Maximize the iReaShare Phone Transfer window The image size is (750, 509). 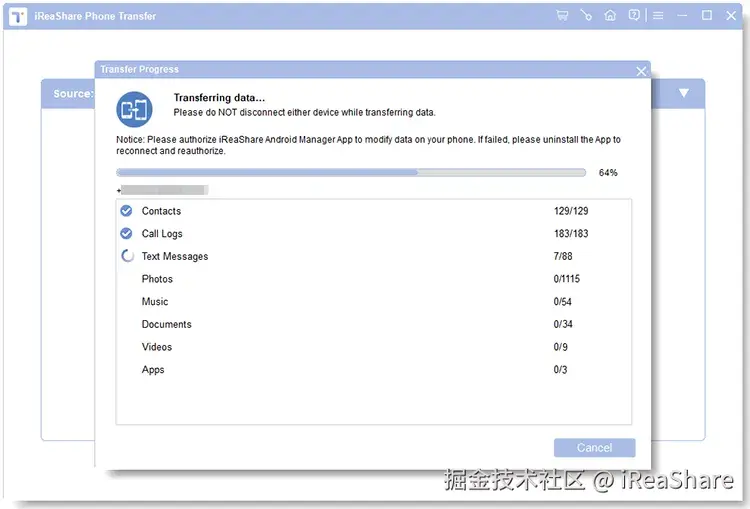tap(706, 15)
